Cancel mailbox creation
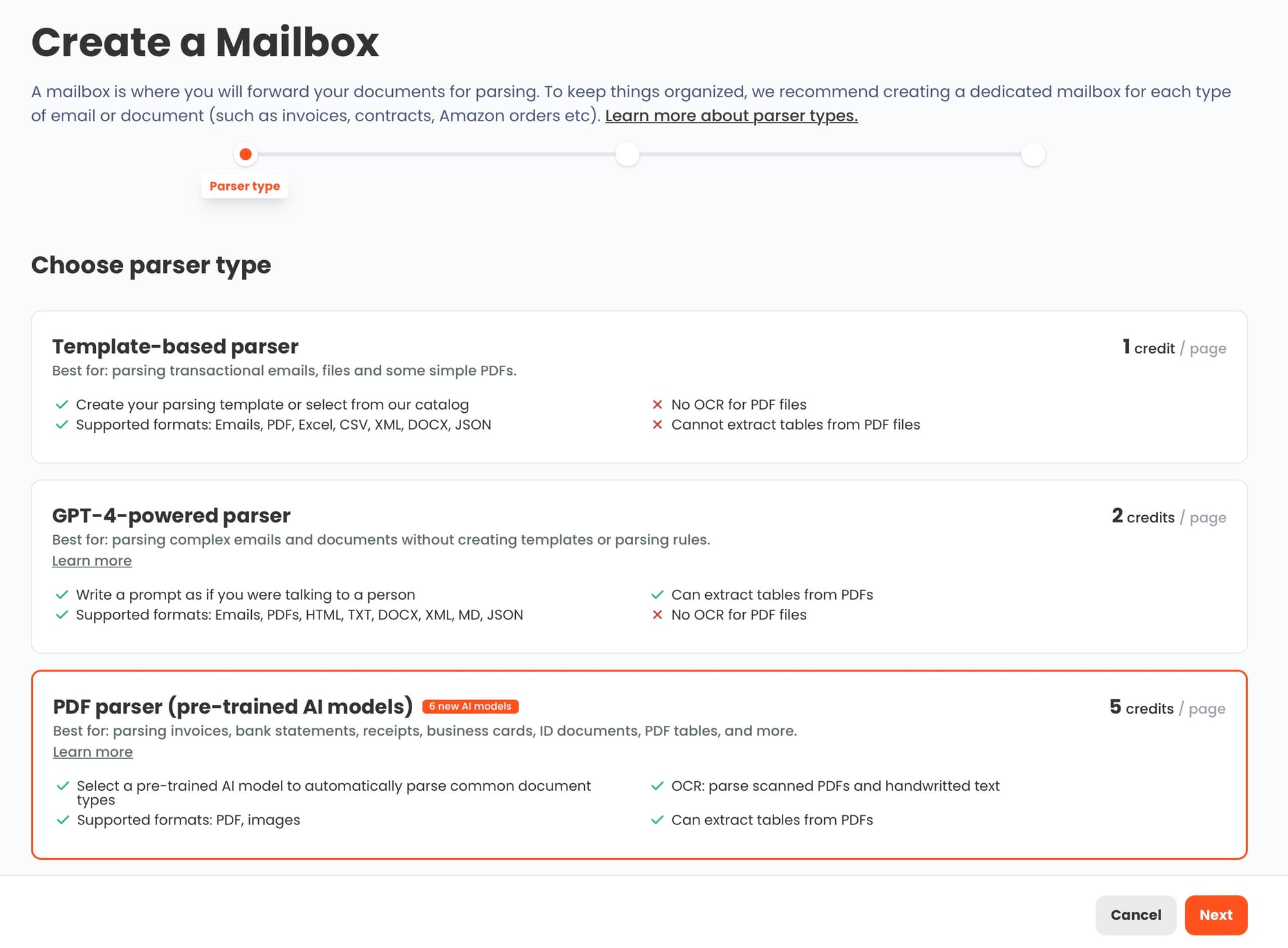 tap(1135, 915)
